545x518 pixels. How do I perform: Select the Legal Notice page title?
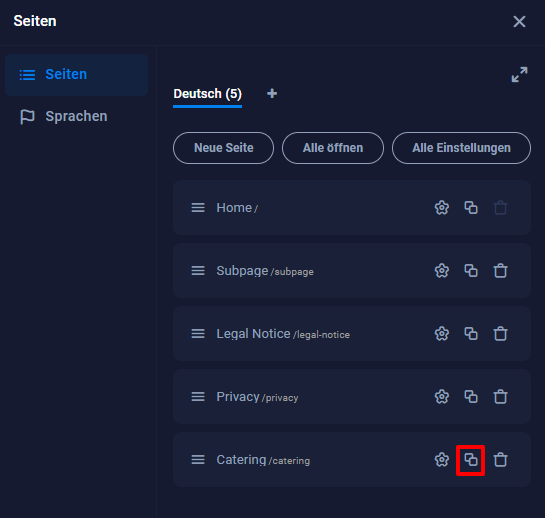click(x=253, y=334)
